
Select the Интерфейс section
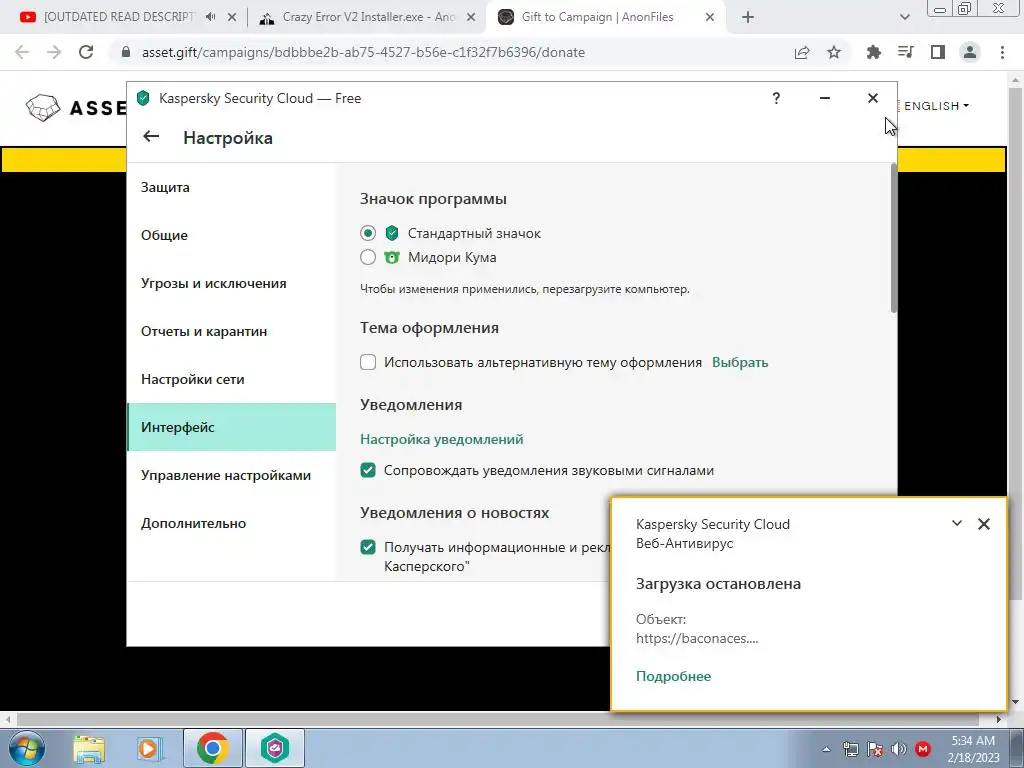231,427
